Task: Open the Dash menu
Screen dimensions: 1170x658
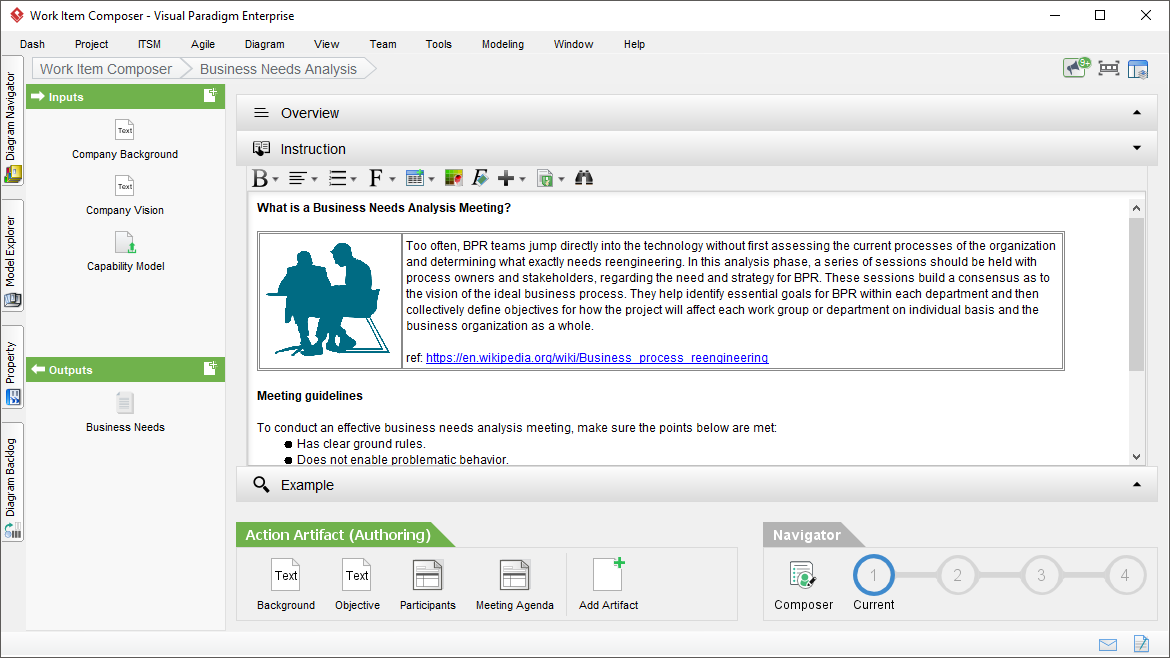Action: [x=32, y=44]
